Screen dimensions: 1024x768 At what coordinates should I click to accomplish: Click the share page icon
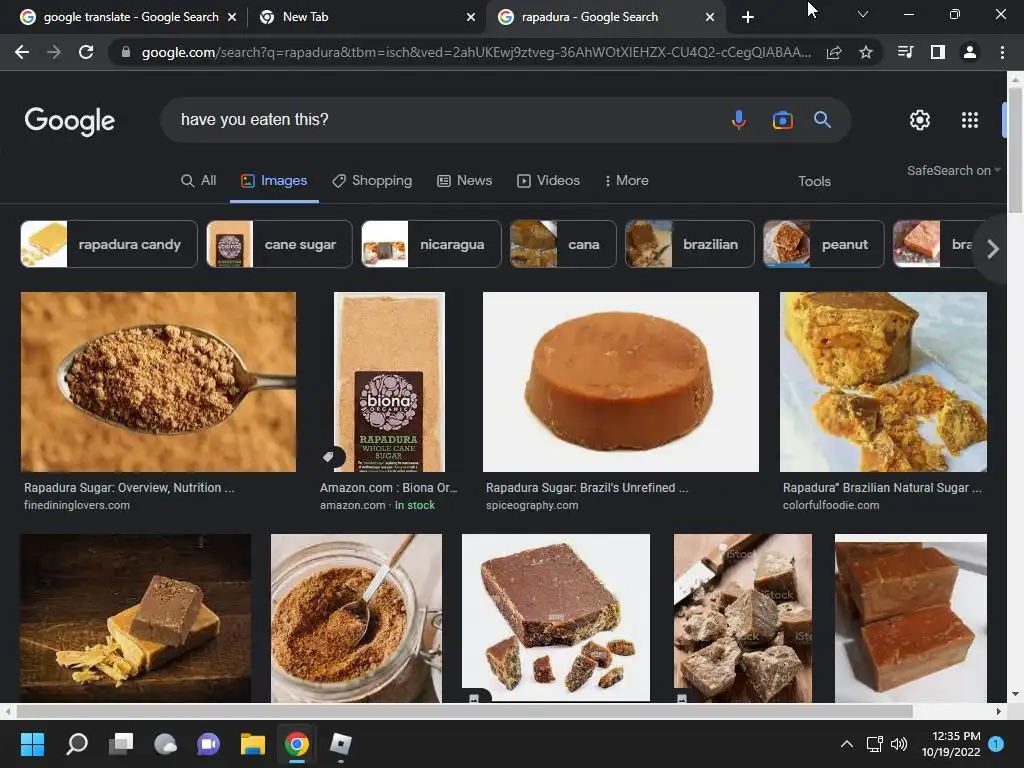[834, 52]
